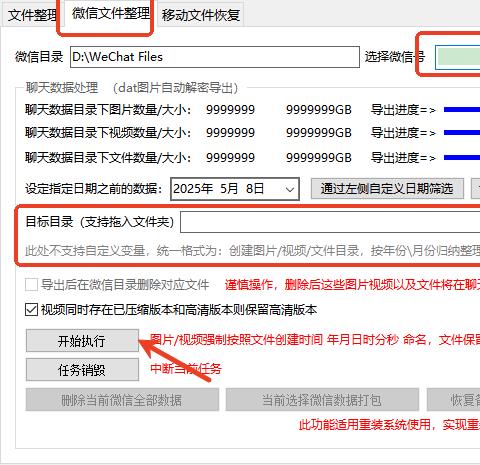
Task: Click the image count value 9999999
Action: [x=230, y=110]
